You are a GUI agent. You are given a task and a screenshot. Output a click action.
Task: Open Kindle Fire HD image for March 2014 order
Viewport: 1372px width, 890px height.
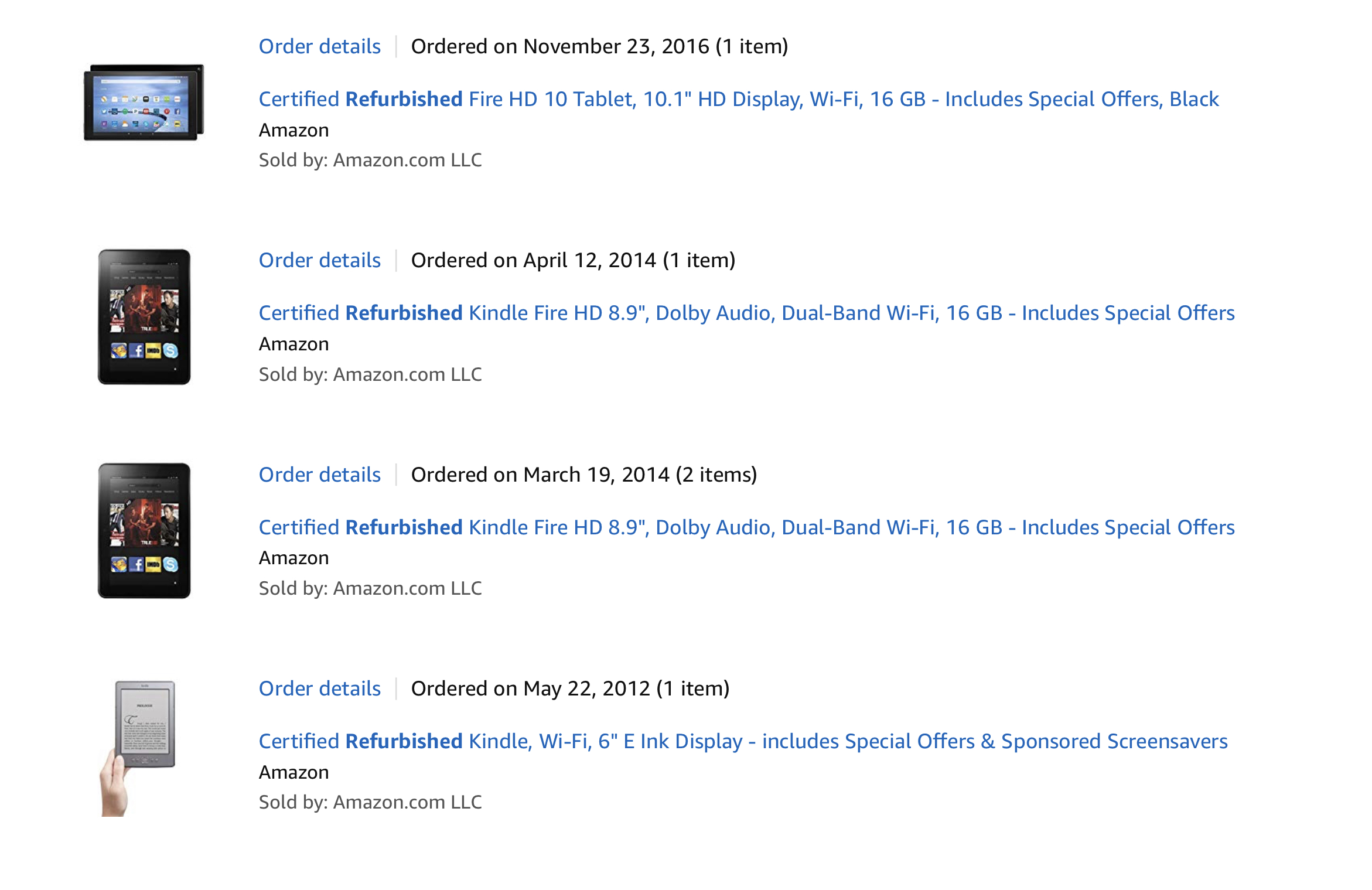[144, 531]
